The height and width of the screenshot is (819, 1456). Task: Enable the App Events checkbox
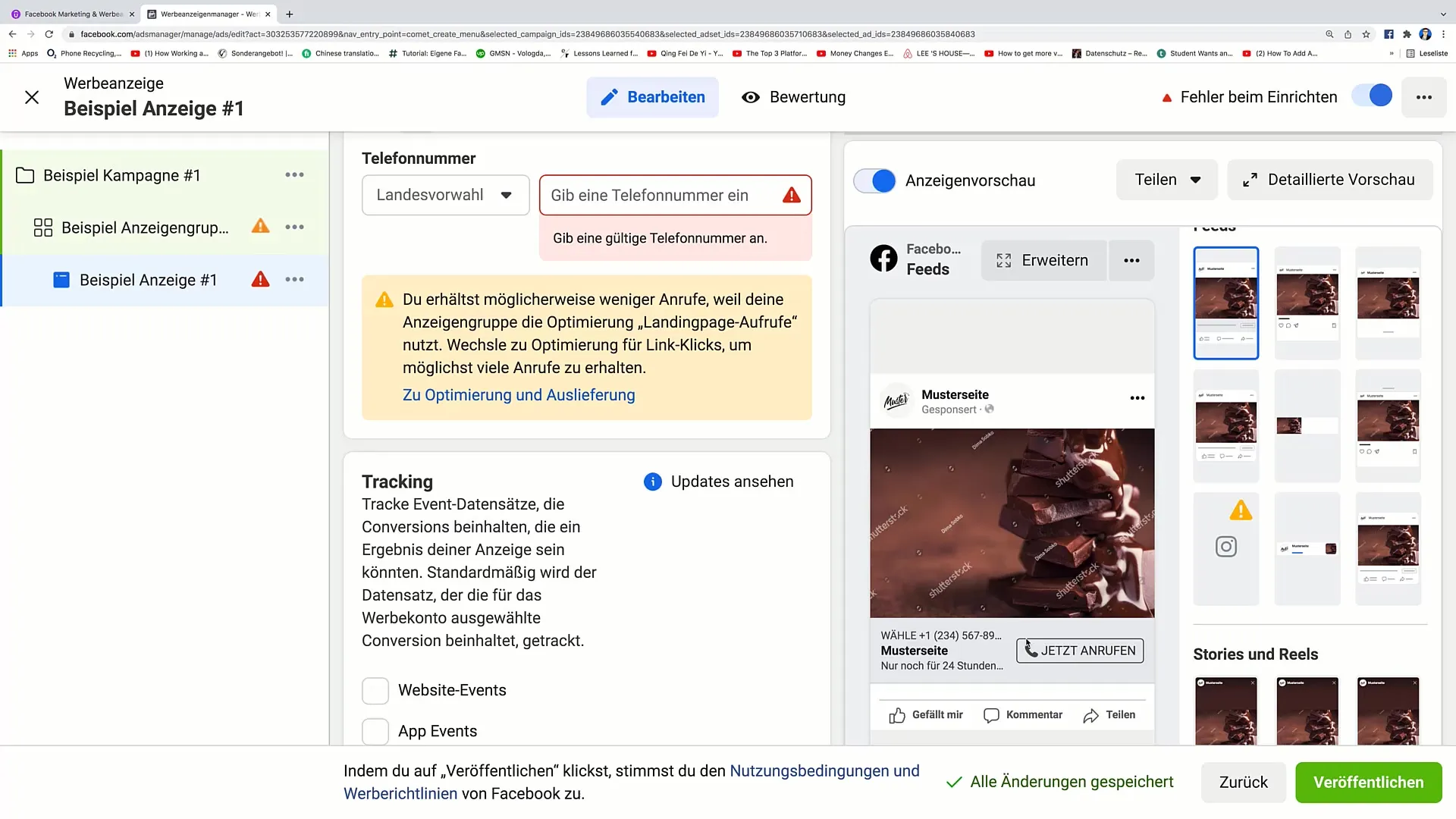click(375, 731)
